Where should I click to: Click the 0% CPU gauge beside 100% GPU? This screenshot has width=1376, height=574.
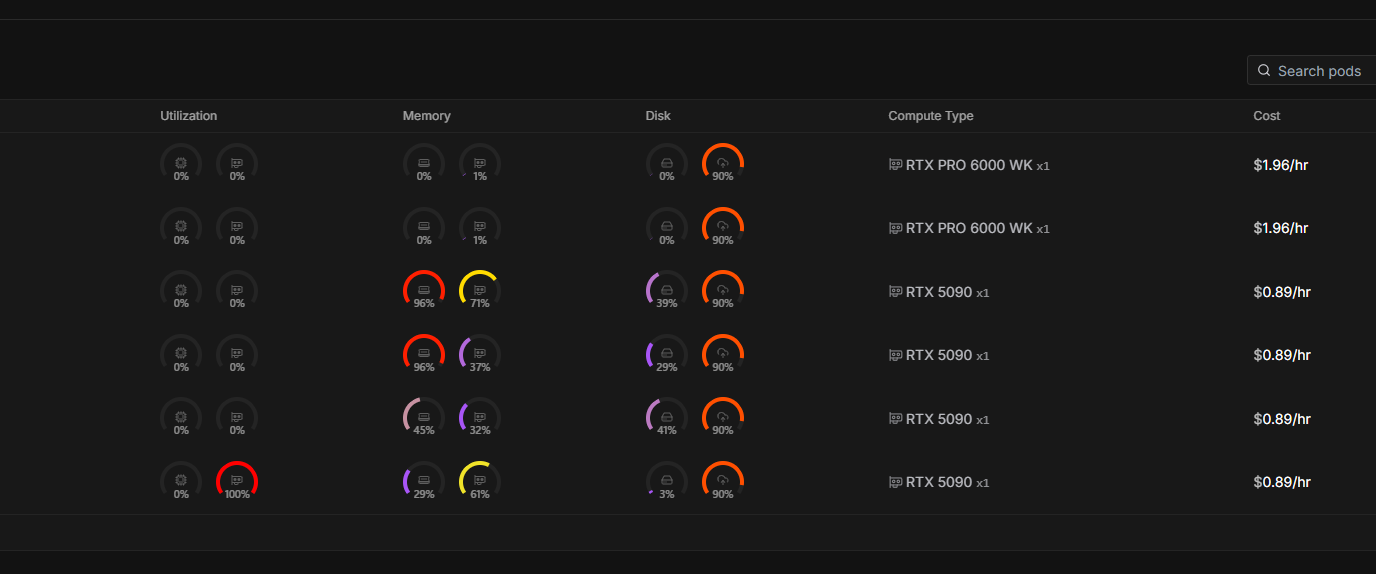pos(181,481)
